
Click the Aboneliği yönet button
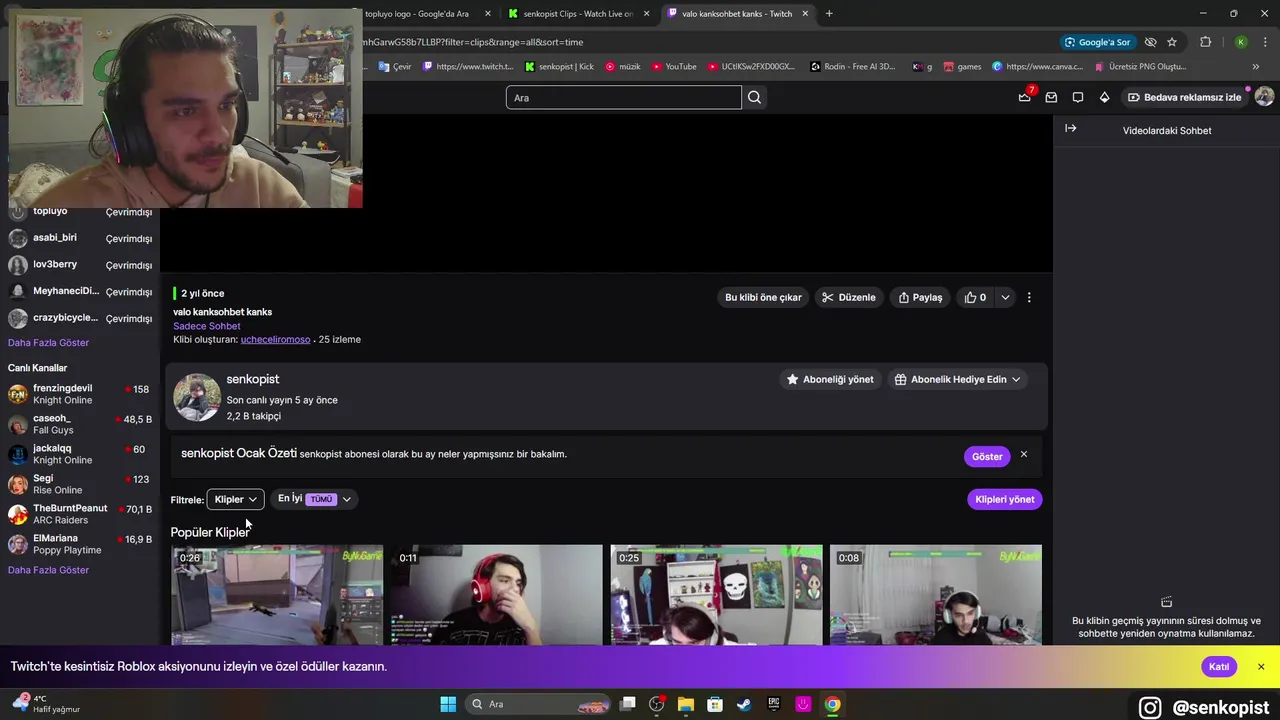(x=830, y=380)
